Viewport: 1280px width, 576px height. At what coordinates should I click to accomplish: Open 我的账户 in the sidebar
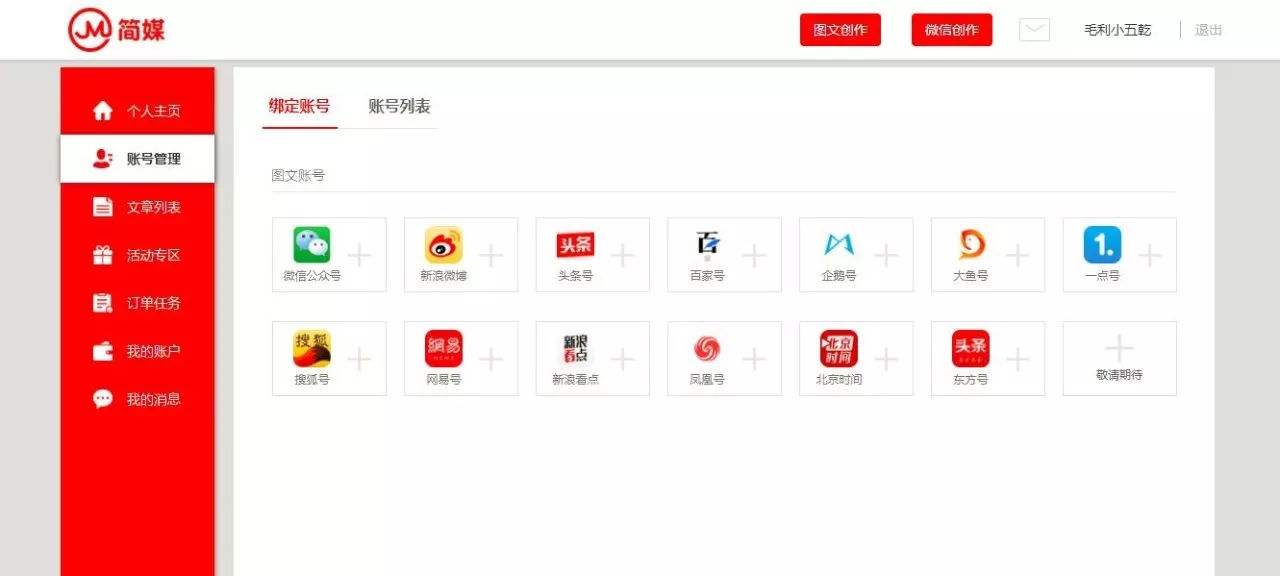pos(137,351)
